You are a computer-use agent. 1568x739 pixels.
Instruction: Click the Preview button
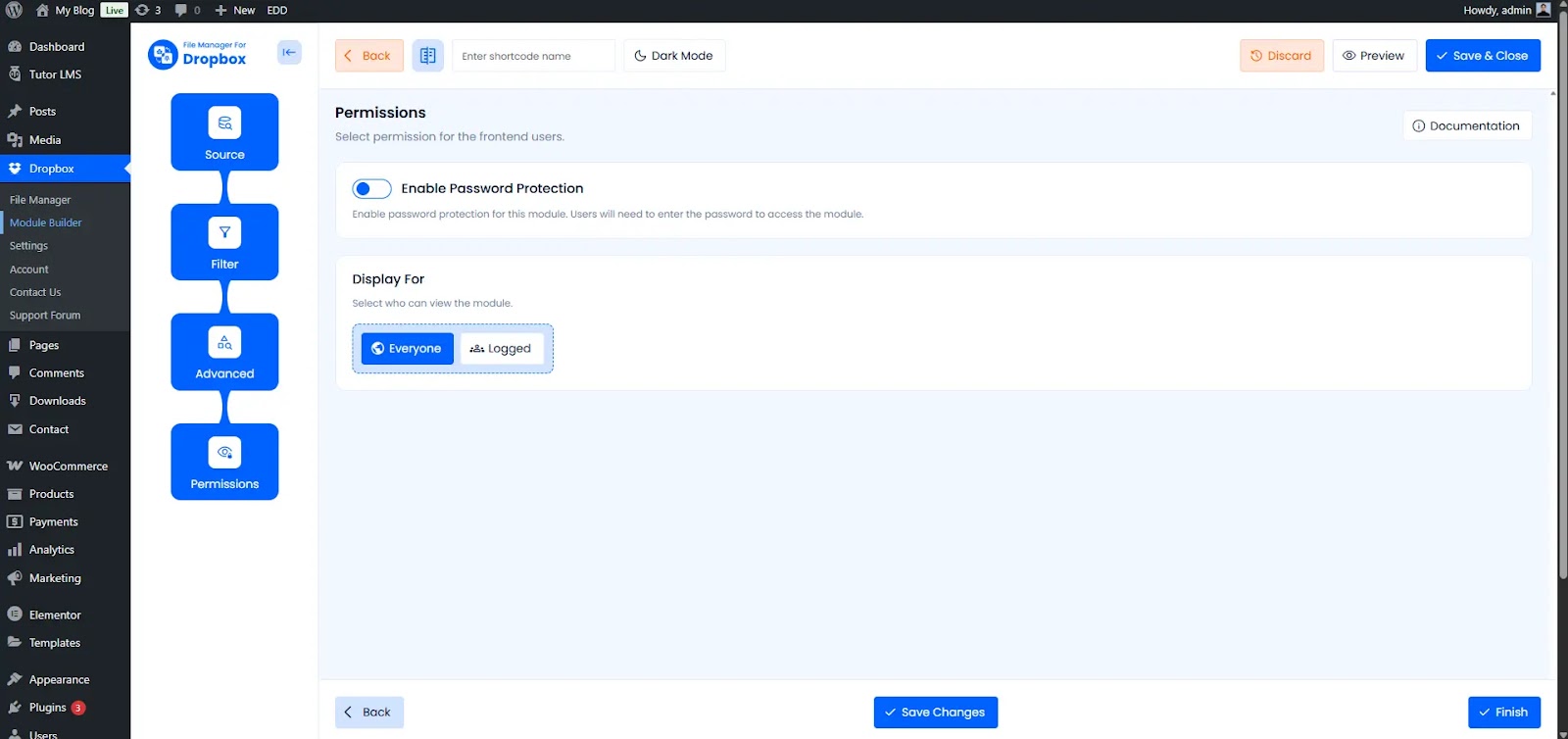pyautogui.click(x=1374, y=56)
